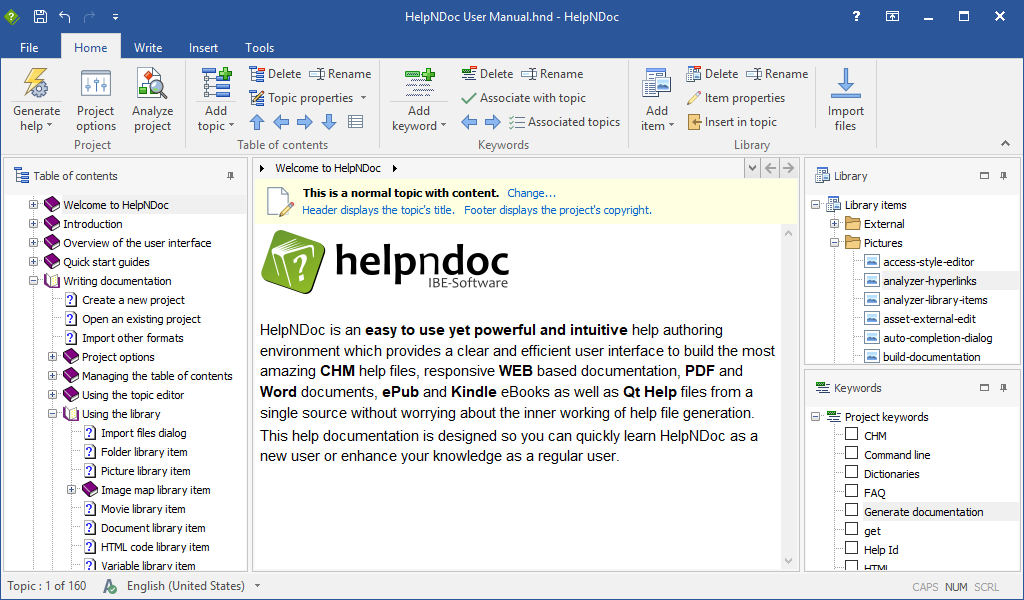The width and height of the screenshot is (1024, 600).
Task: Click Associate with topic
Action: [x=523, y=98]
